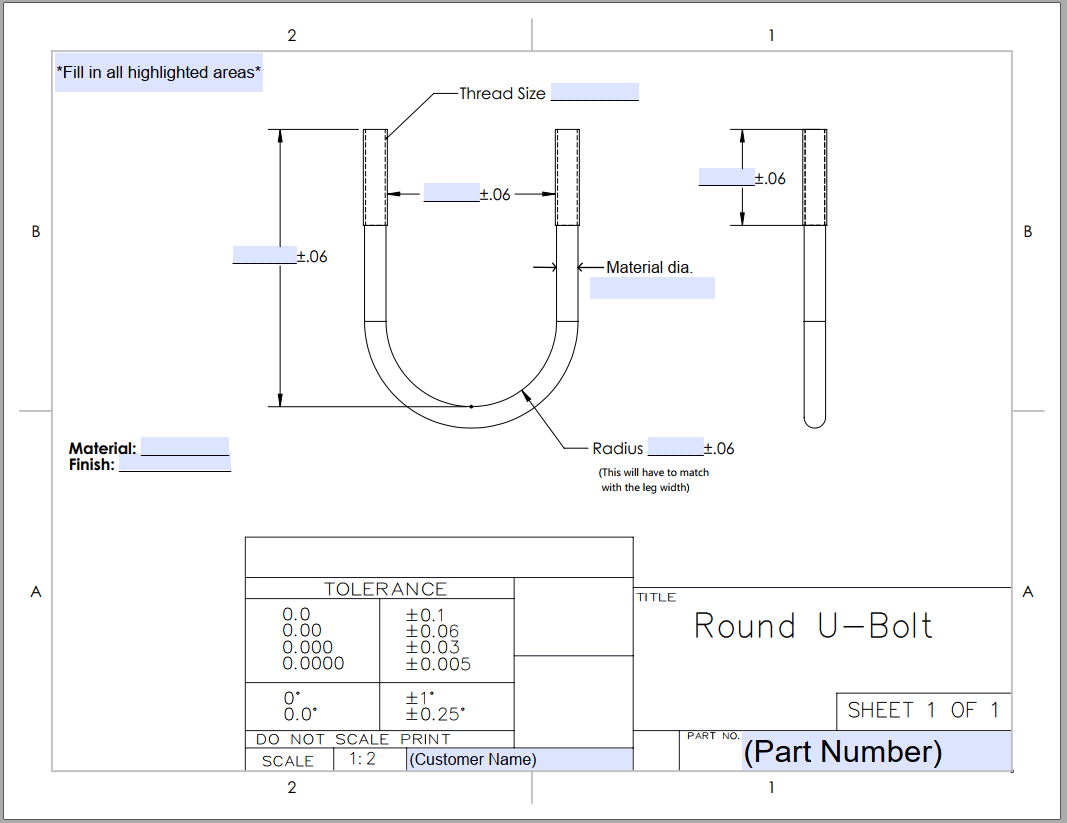The height and width of the screenshot is (823, 1067).
Task: Select the inside width dimension field beside ±.06
Action: click(449, 191)
